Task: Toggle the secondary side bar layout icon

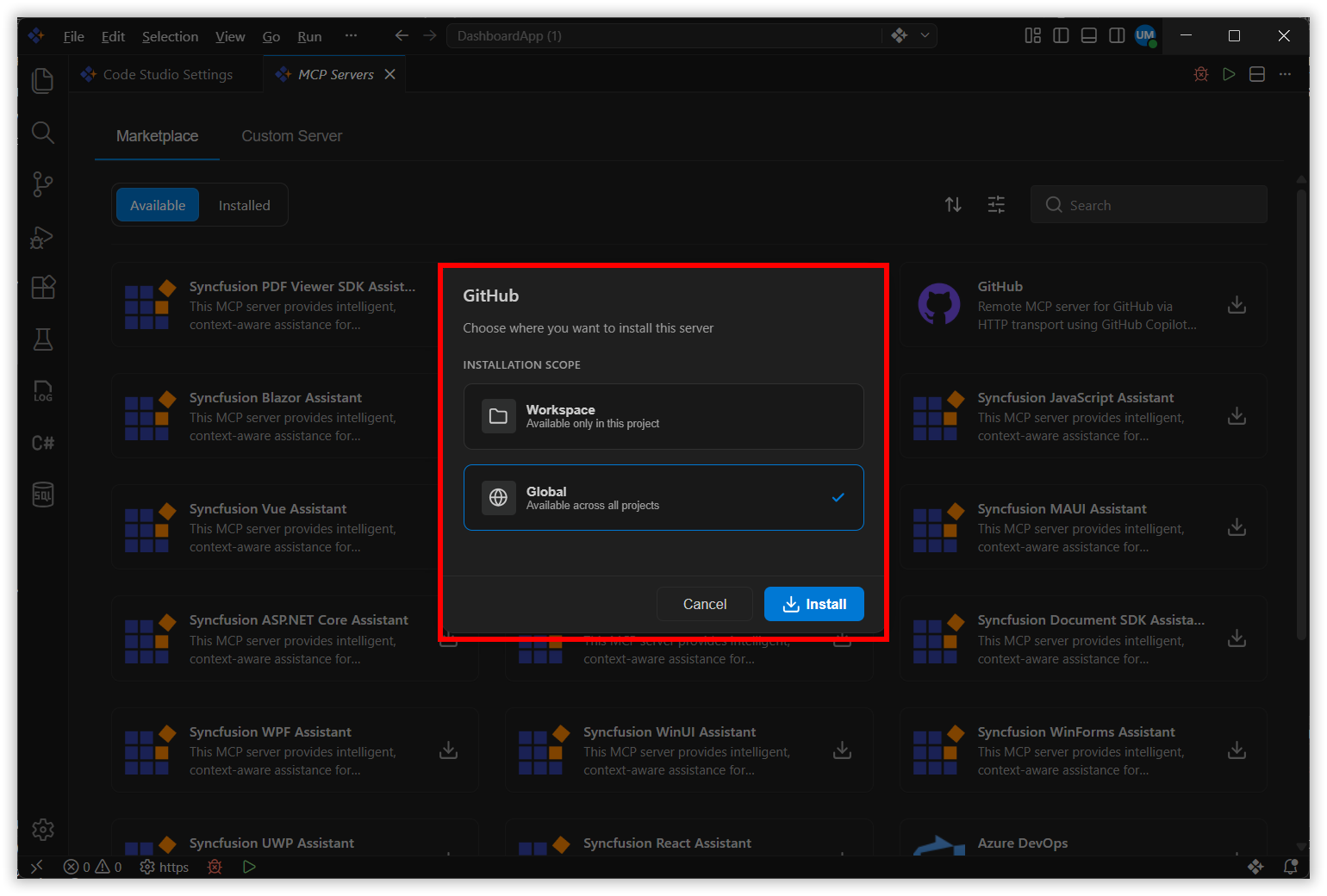Action: pos(1117,35)
